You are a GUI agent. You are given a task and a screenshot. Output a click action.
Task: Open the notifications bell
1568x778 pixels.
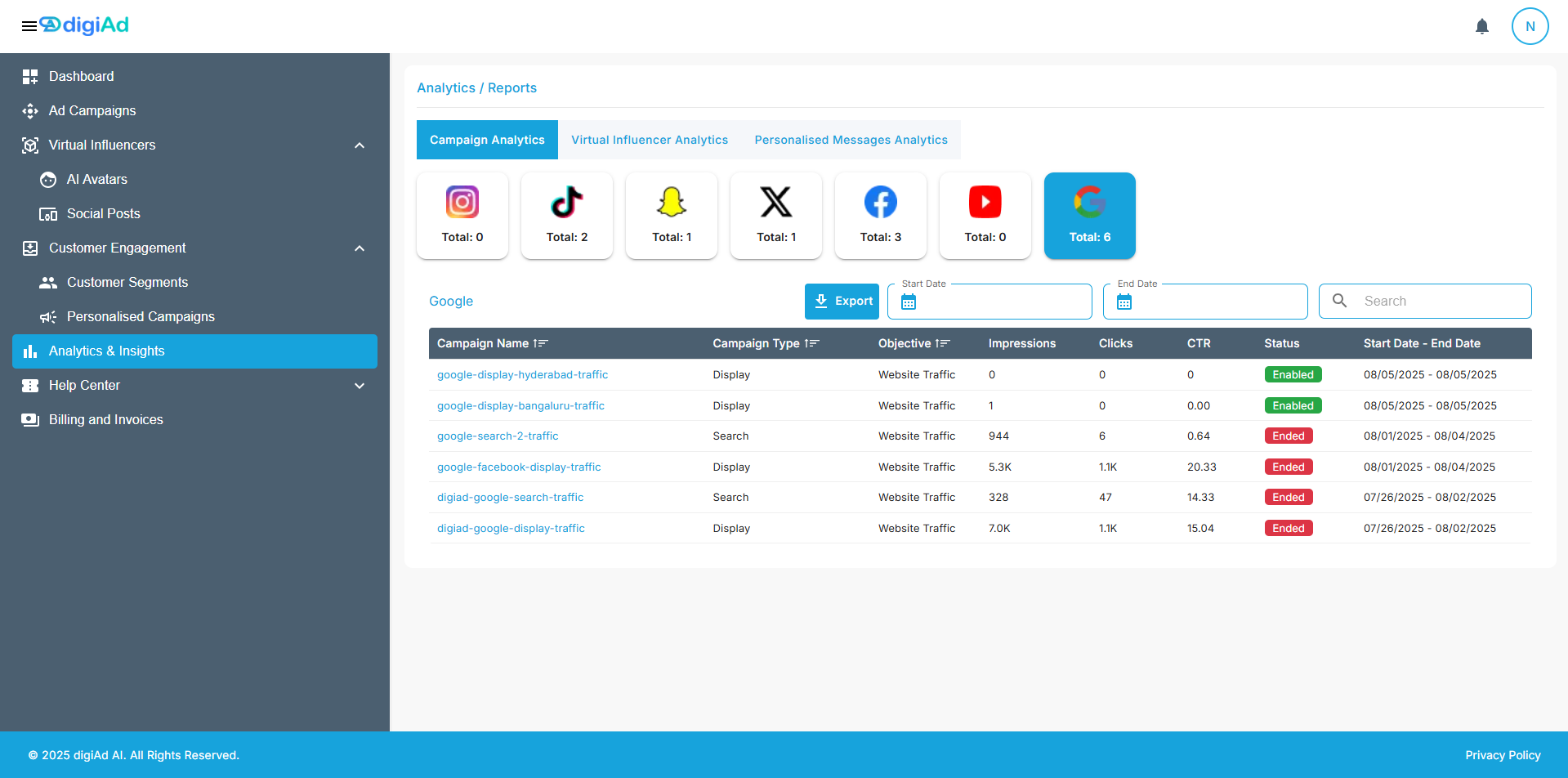tap(1482, 26)
